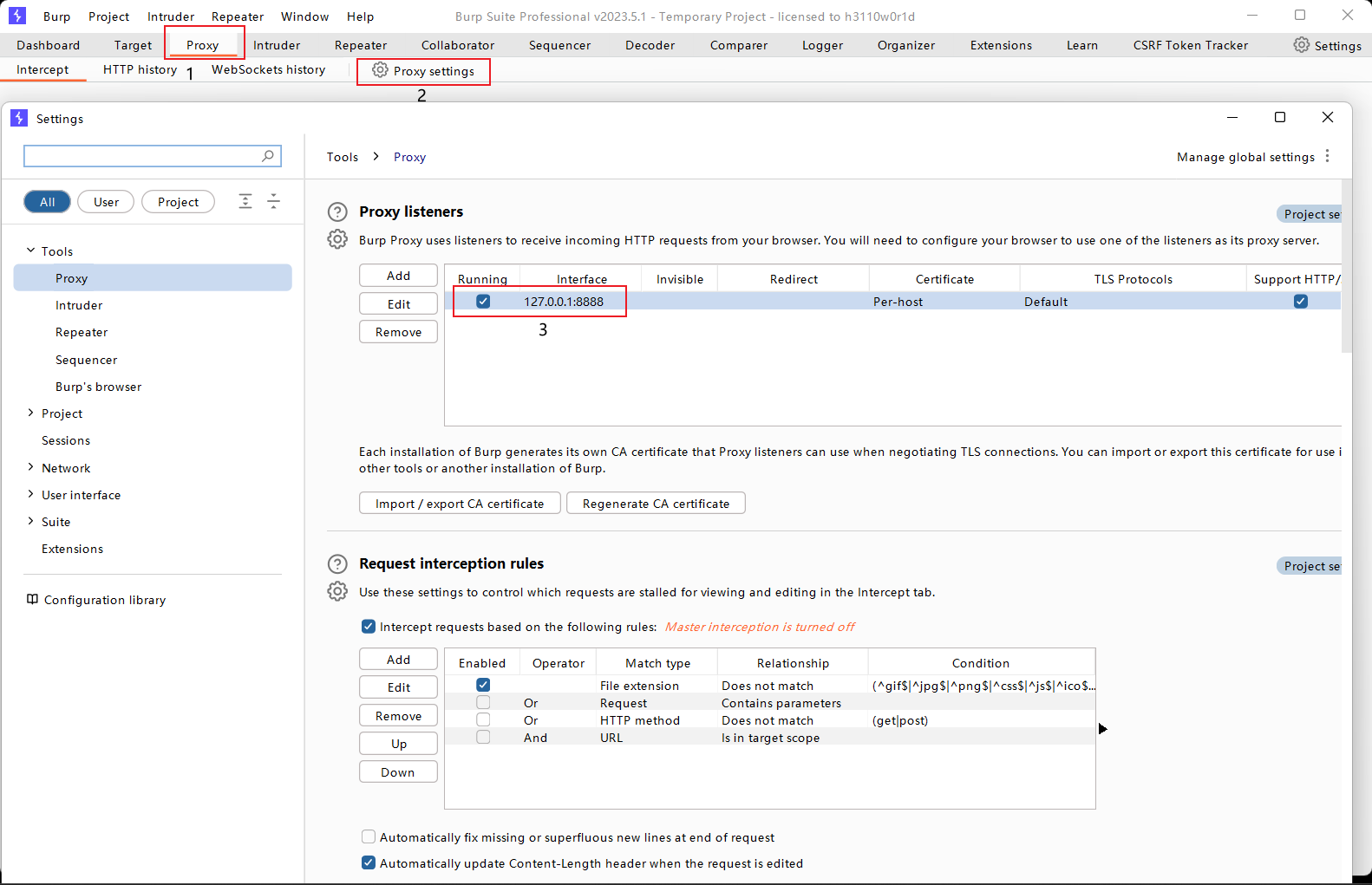This screenshot has height=885, width=1372.
Task: Expand the User interface tree section
Action: [30, 494]
